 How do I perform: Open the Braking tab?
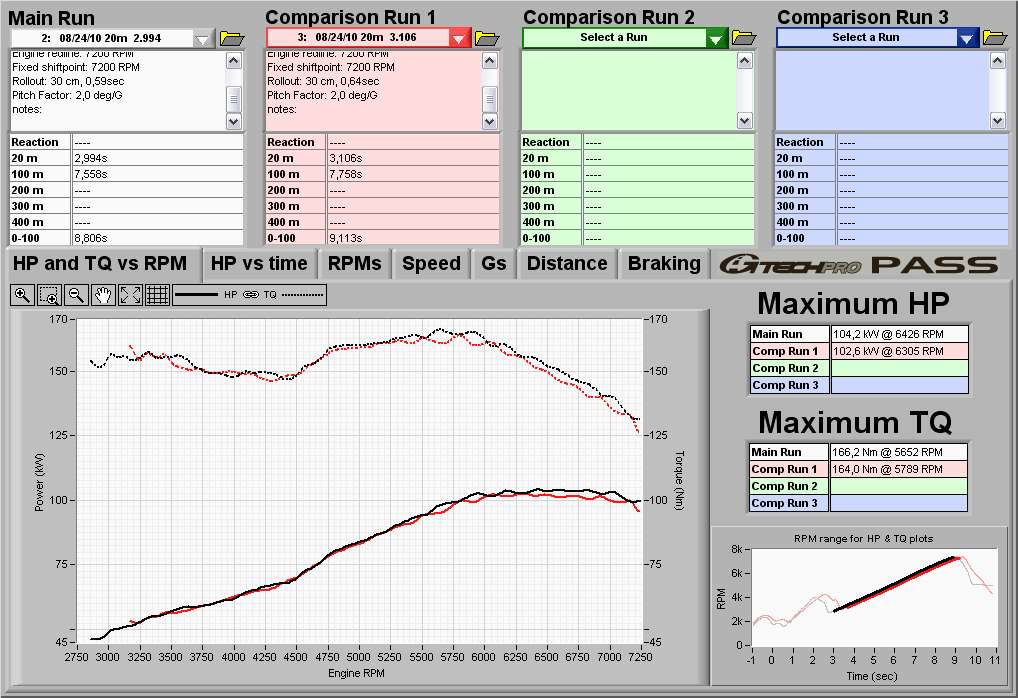[x=664, y=264]
